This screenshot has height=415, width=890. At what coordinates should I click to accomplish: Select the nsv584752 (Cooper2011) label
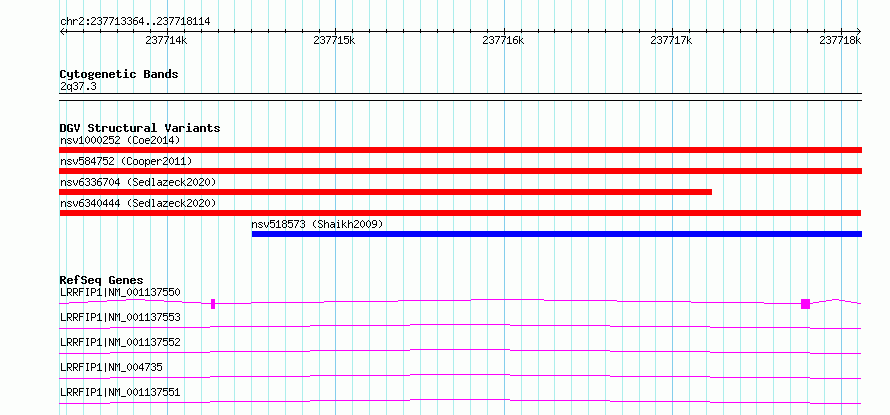pos(126,161)
